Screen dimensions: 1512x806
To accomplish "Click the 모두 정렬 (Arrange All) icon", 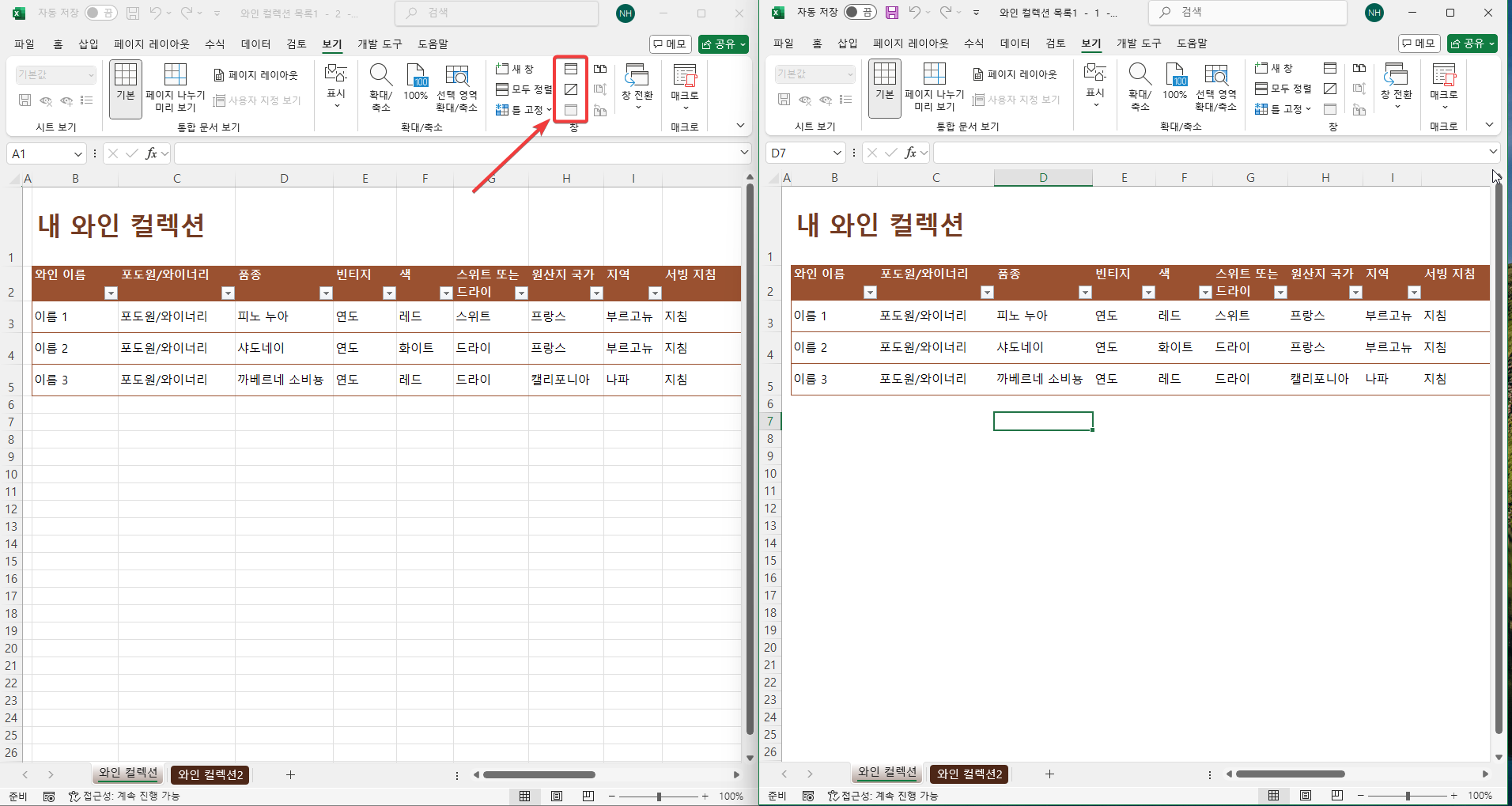I will (x=523, y=89).
